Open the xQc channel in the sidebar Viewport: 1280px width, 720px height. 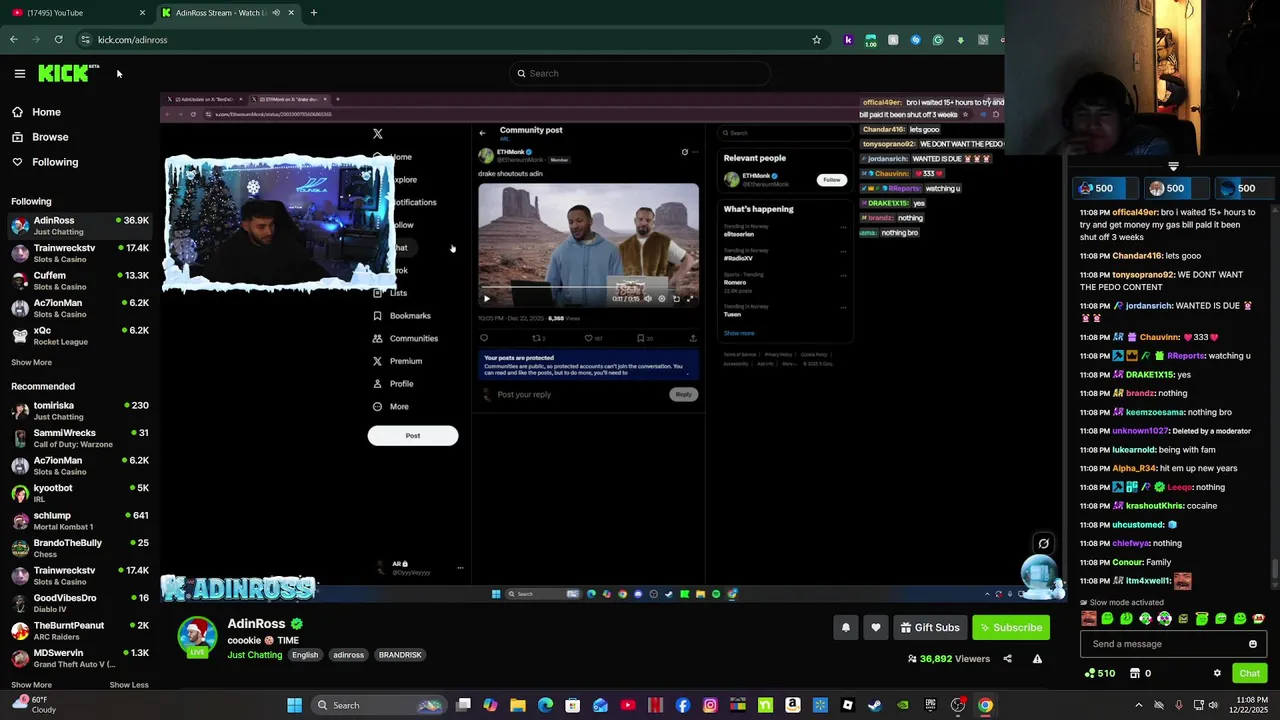click(80, 336)
